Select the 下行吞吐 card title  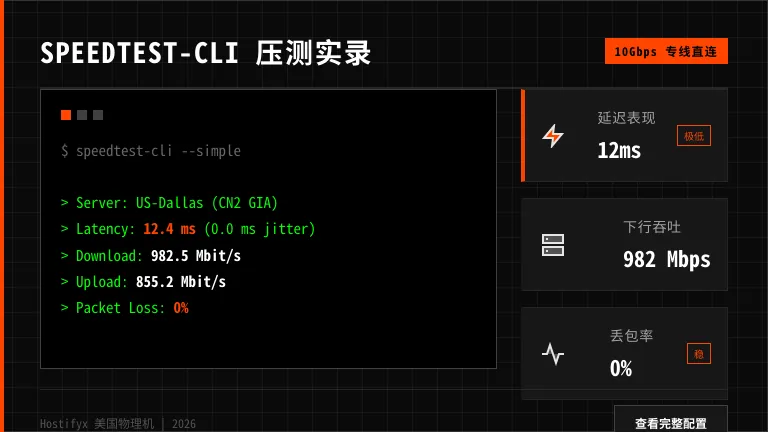[652, 227]
